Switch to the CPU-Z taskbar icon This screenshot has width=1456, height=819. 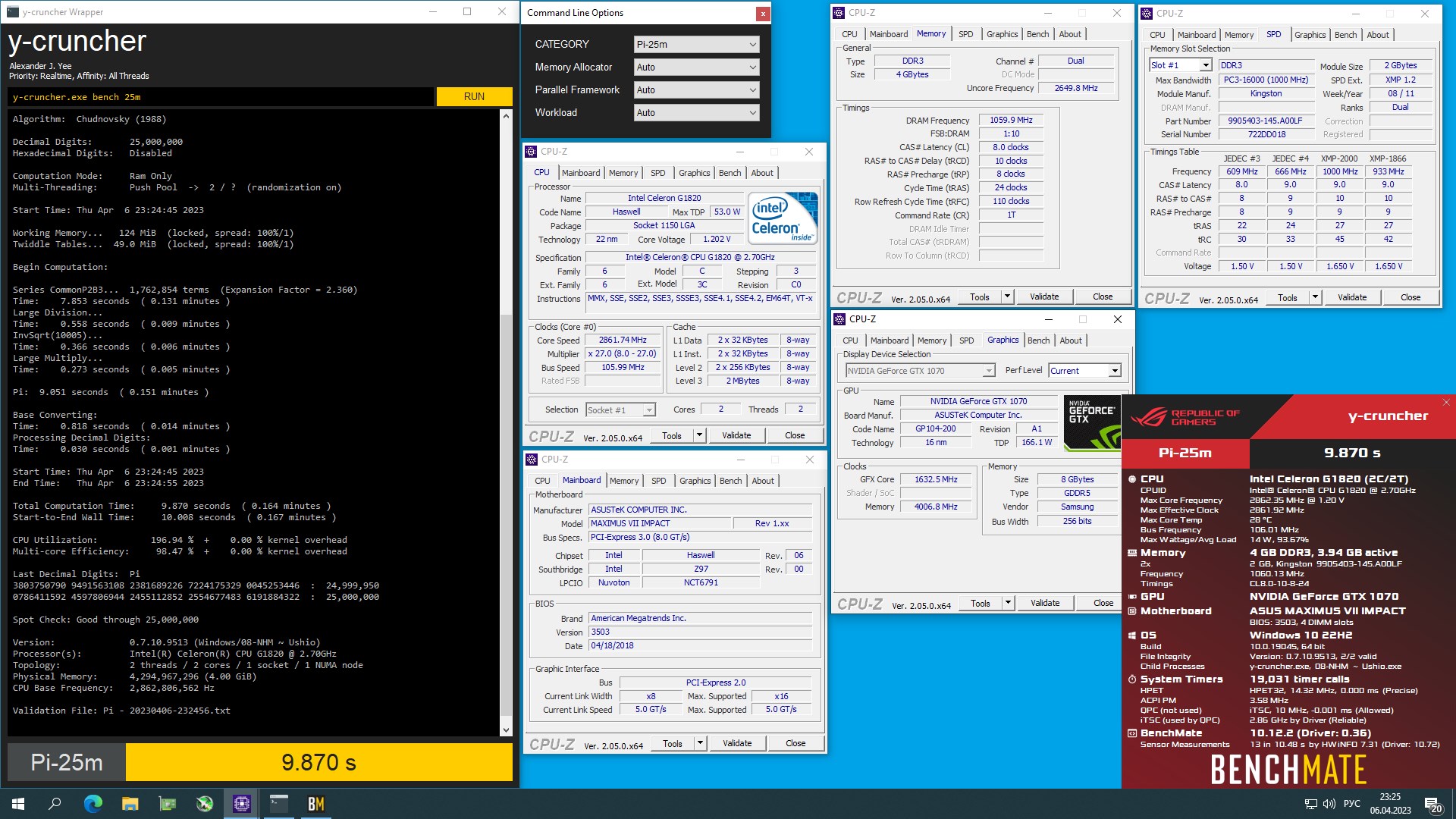pyautogui.click(x=242, y=804)
